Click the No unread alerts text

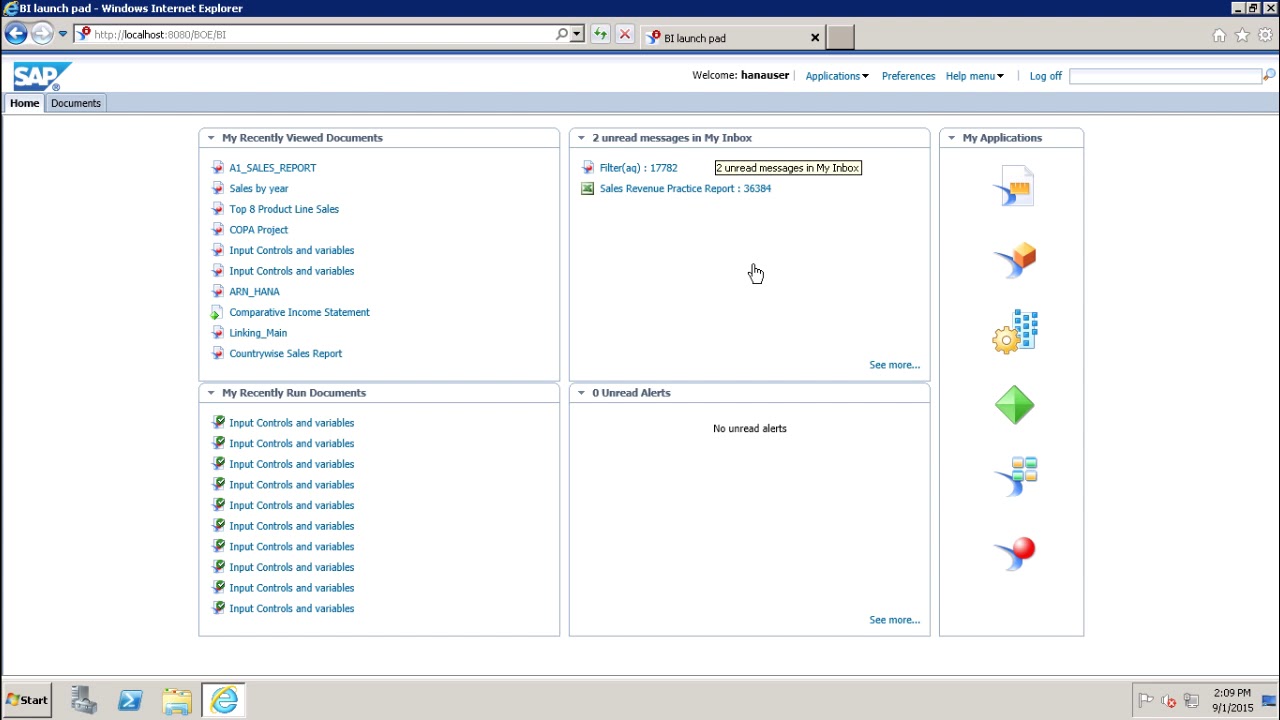[x=749, y=428]
